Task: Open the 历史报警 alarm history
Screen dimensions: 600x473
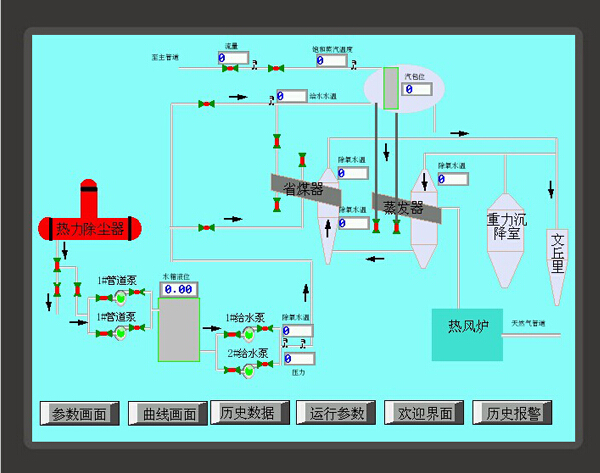Action: click(512, 412)
